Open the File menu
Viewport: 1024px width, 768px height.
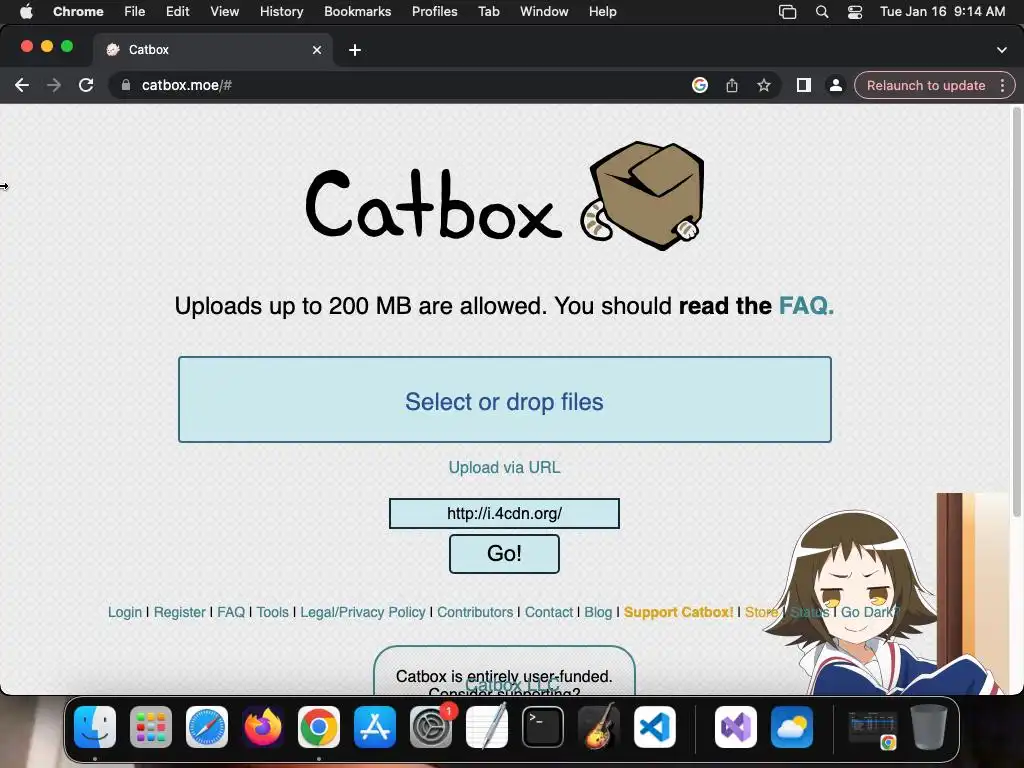(135, 11)
